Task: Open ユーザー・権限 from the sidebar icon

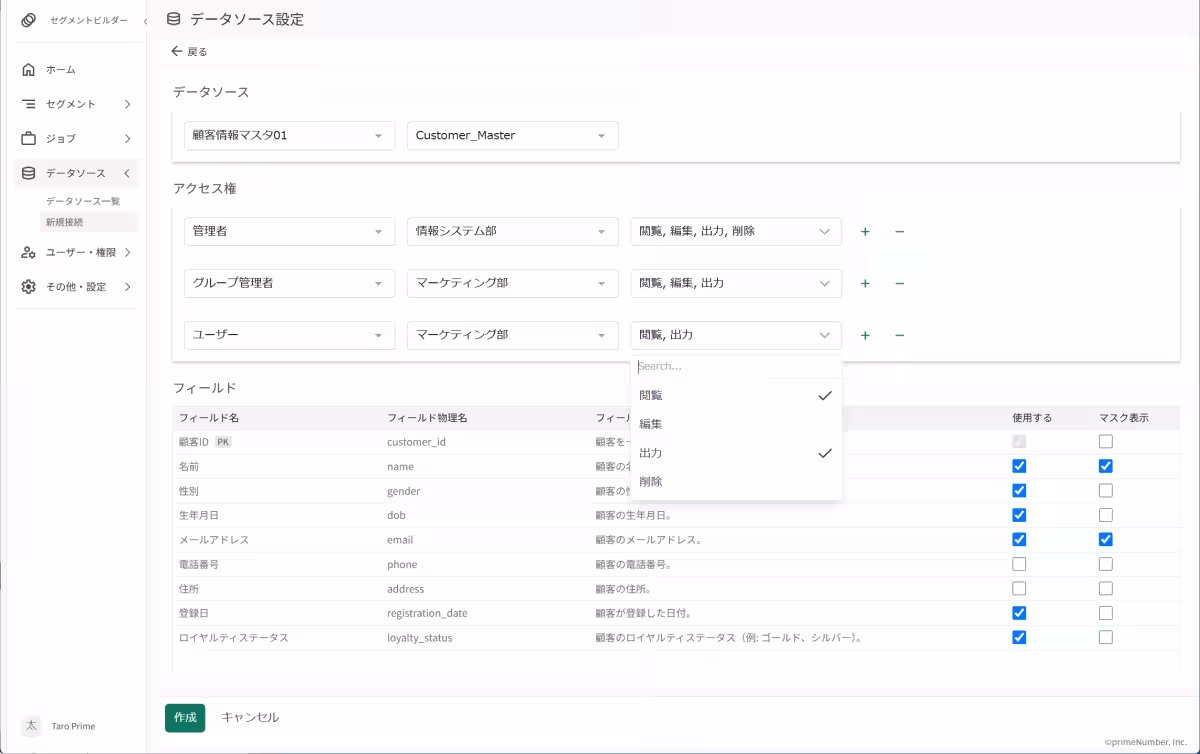Action: point(30,252)
